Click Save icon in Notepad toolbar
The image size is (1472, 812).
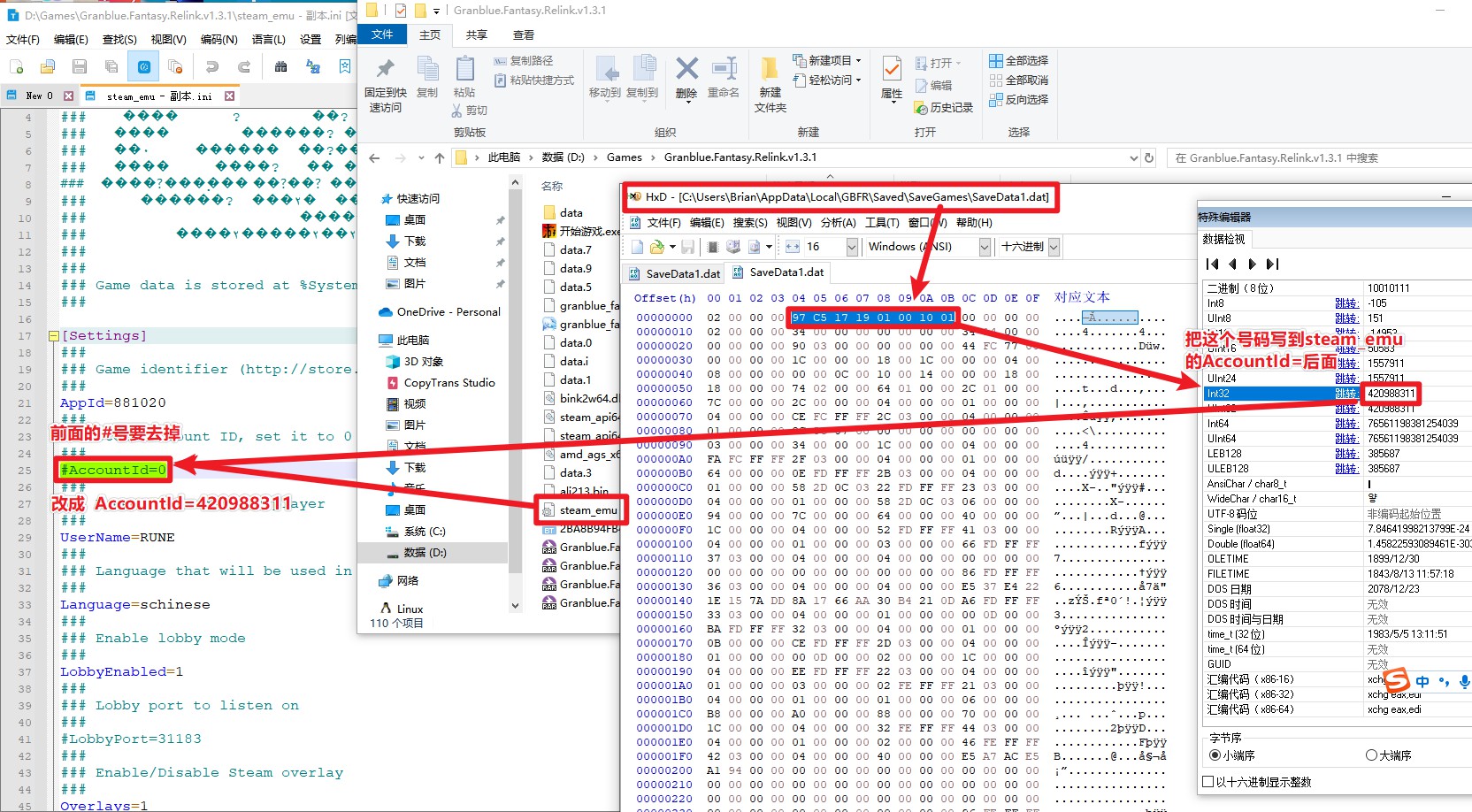(80, 66)
